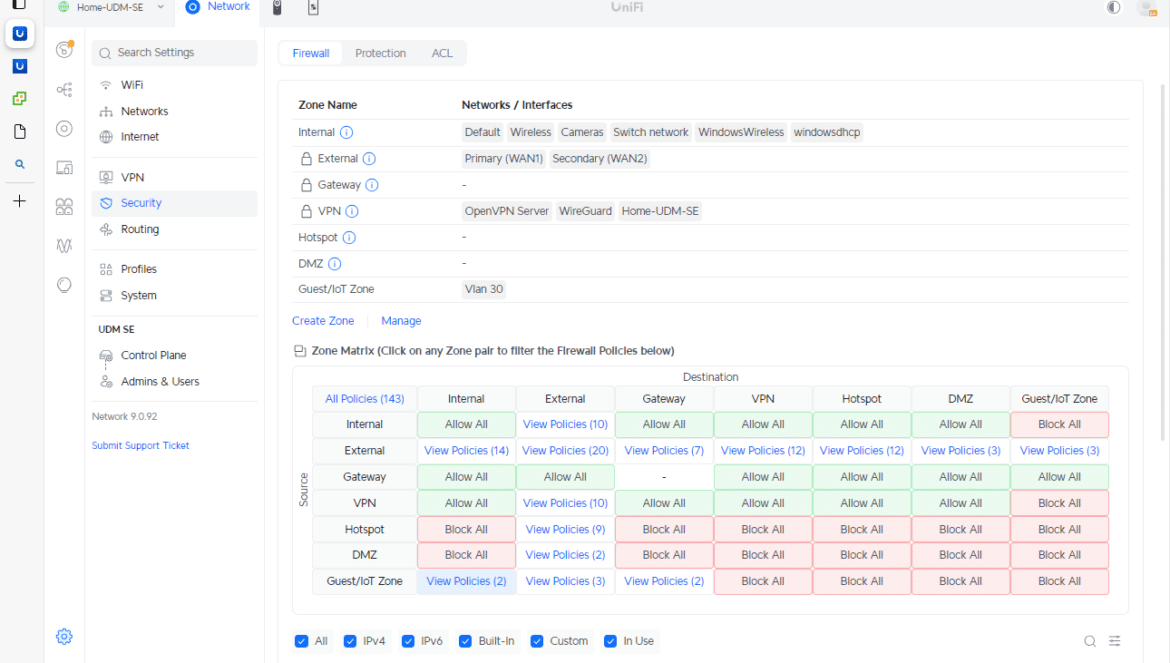Click the plus icon to add an app
This screenshot has width=1170, height=663.
pyautogui.click(x=20, y=201)
